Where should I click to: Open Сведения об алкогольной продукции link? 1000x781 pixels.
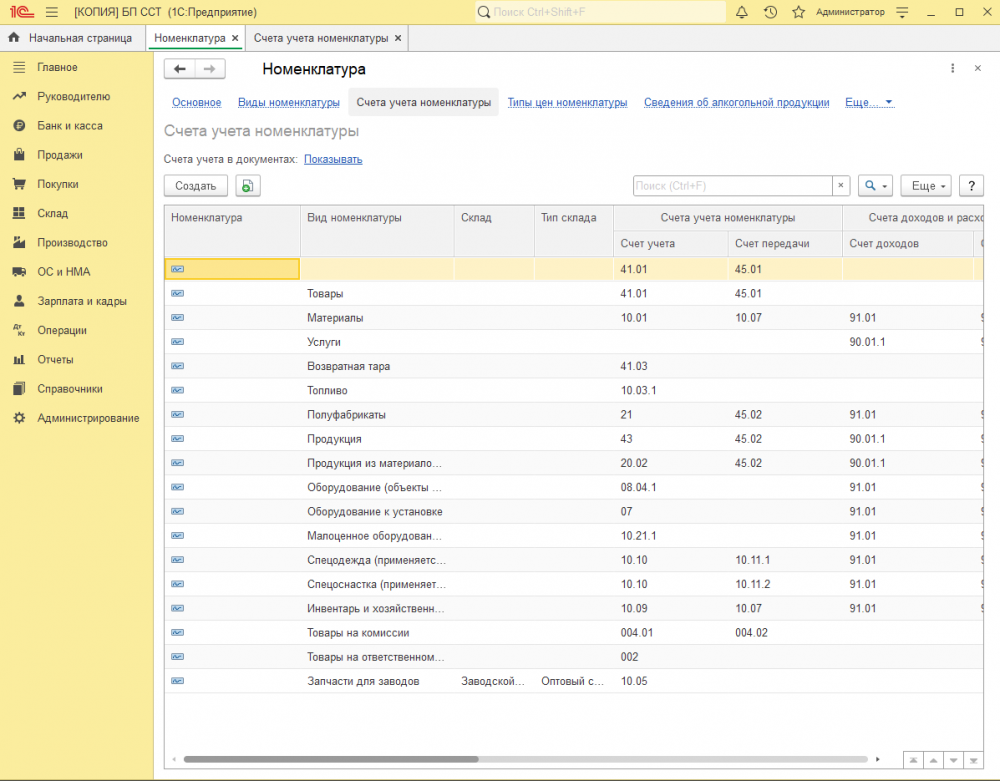[737, 103]
